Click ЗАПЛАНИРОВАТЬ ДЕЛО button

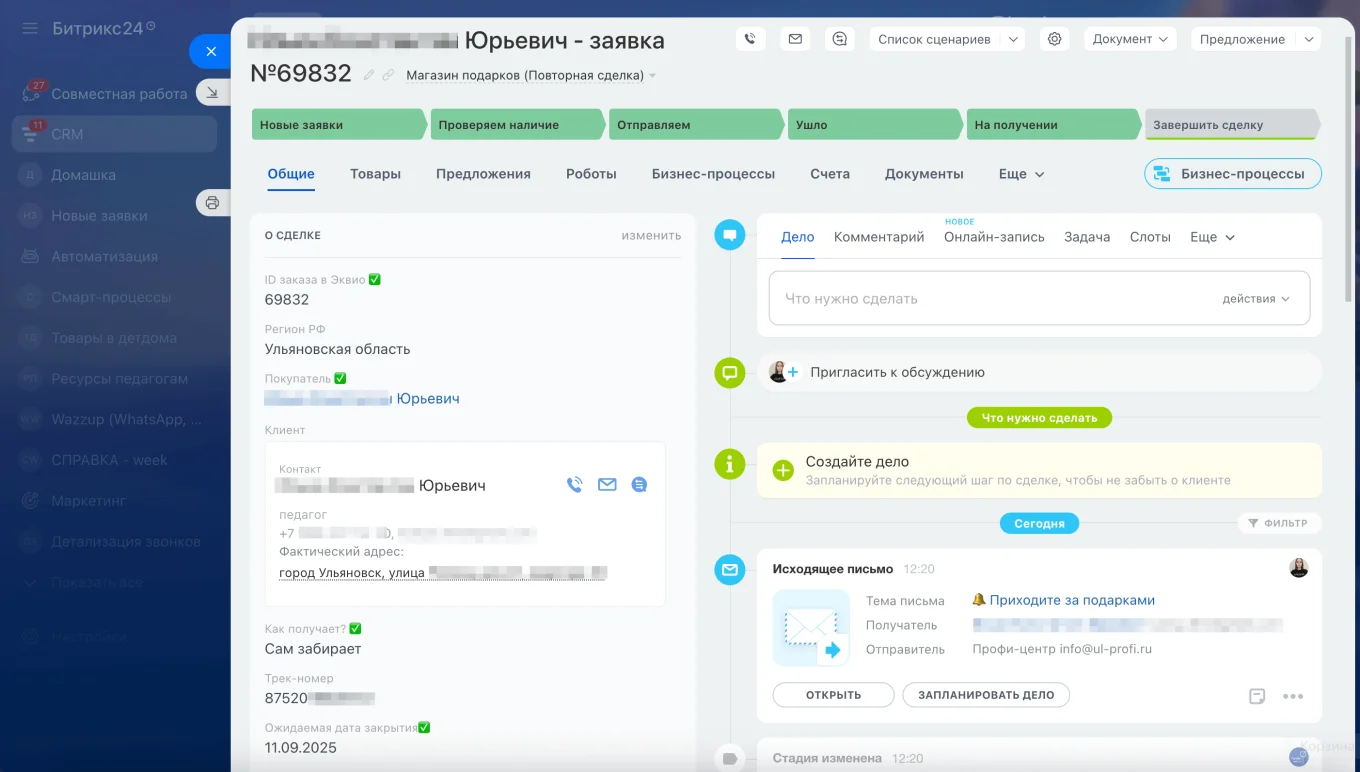coord(986,695)
